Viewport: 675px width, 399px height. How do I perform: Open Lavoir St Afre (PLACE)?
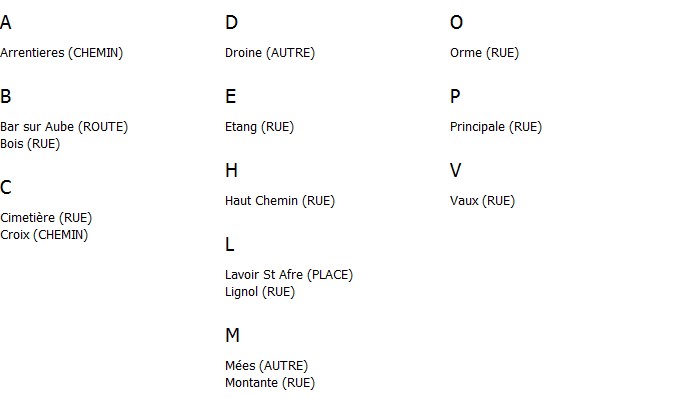[x=289, y=275]
